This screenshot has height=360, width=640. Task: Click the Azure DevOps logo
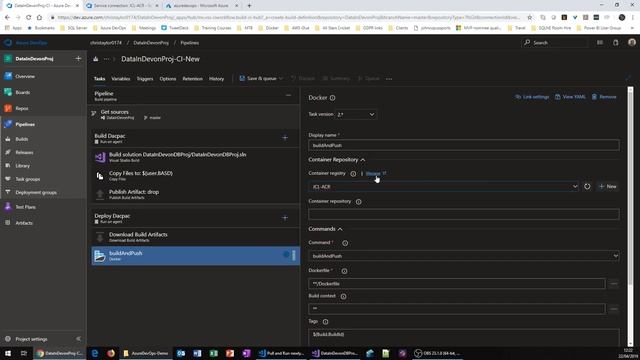pos(8,43)
